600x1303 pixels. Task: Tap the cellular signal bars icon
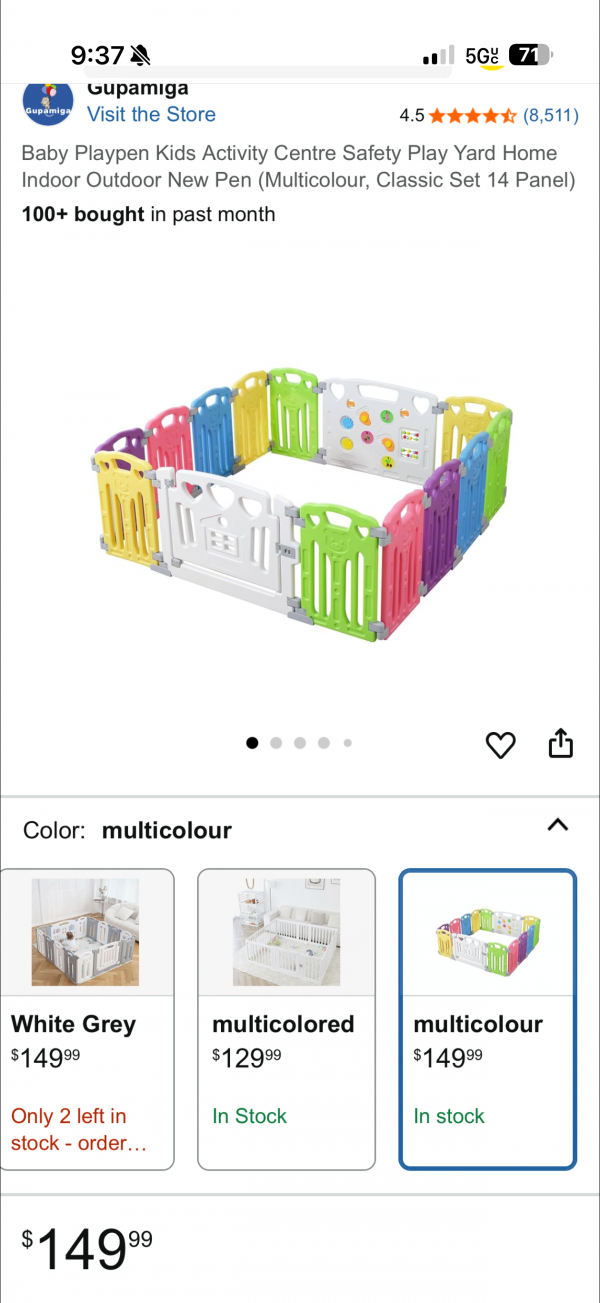pyautogui.click(x=438, y=56)
